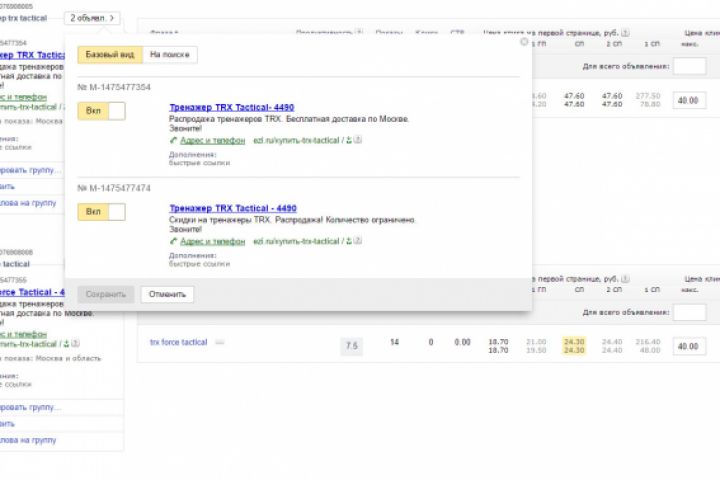Image resolution: width=720 pixels, height=480 pixels.
Task: Click the lower ad's 'и телефон' link in left panel
Action: click(23, 334)
